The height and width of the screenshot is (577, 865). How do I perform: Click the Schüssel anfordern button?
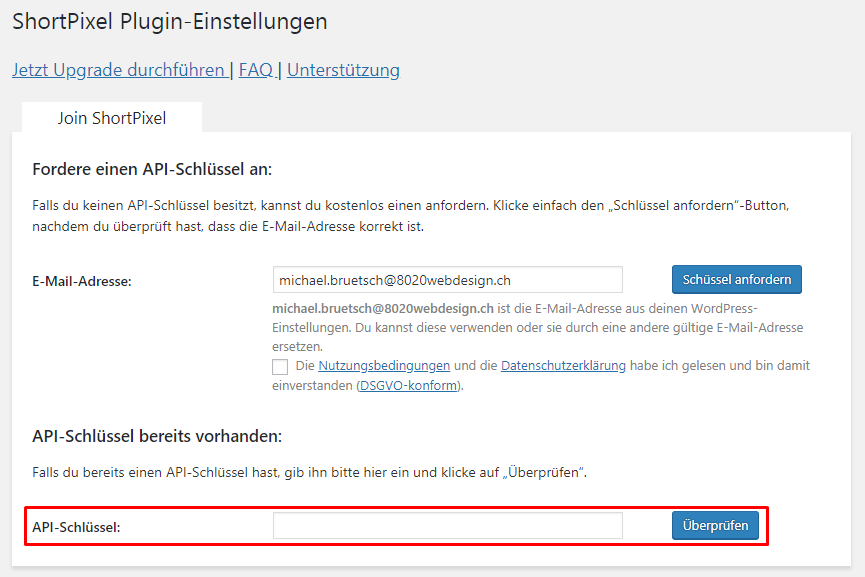click(x=736, y=280)
